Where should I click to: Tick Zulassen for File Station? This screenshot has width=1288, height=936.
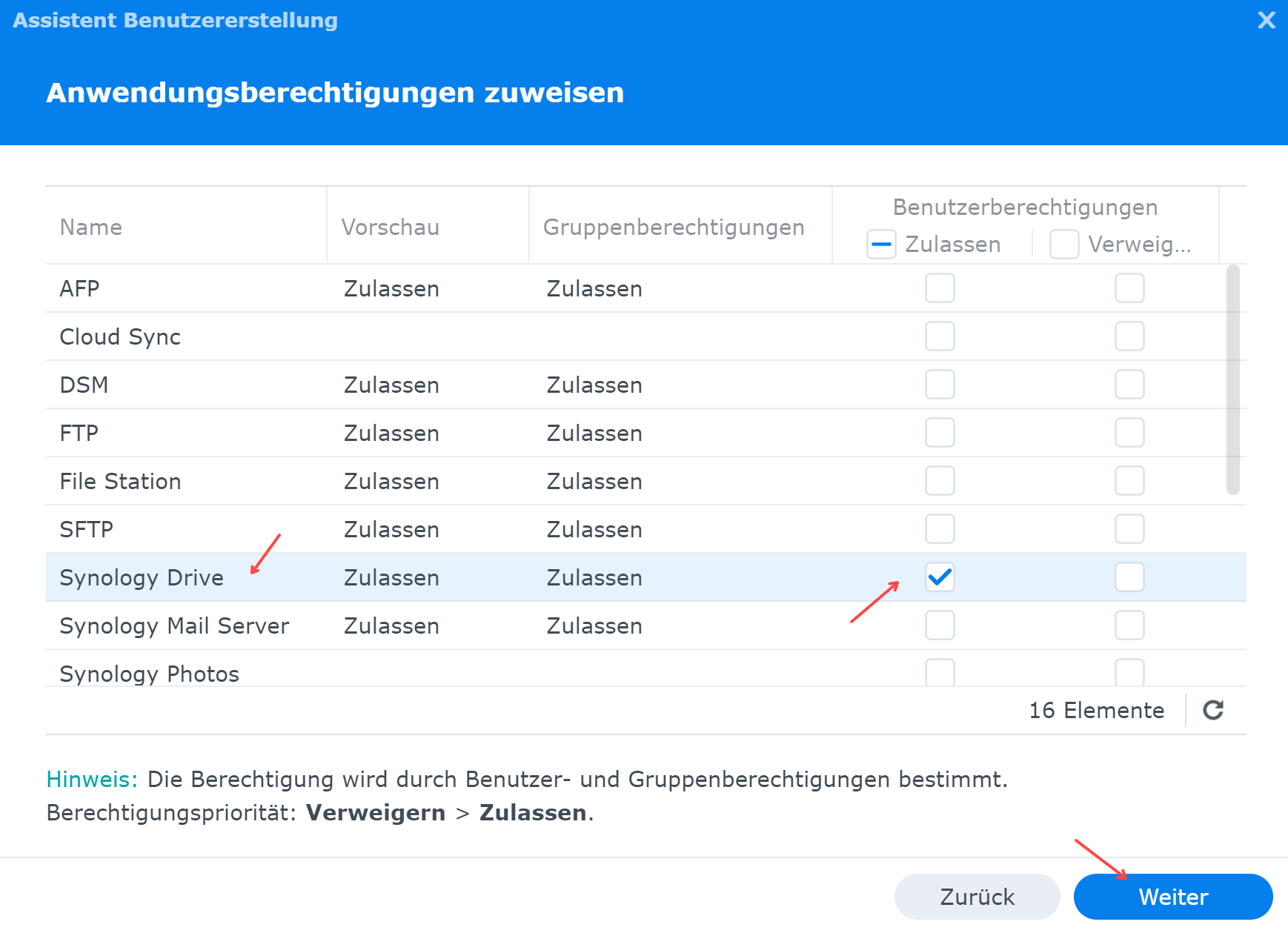940,481
